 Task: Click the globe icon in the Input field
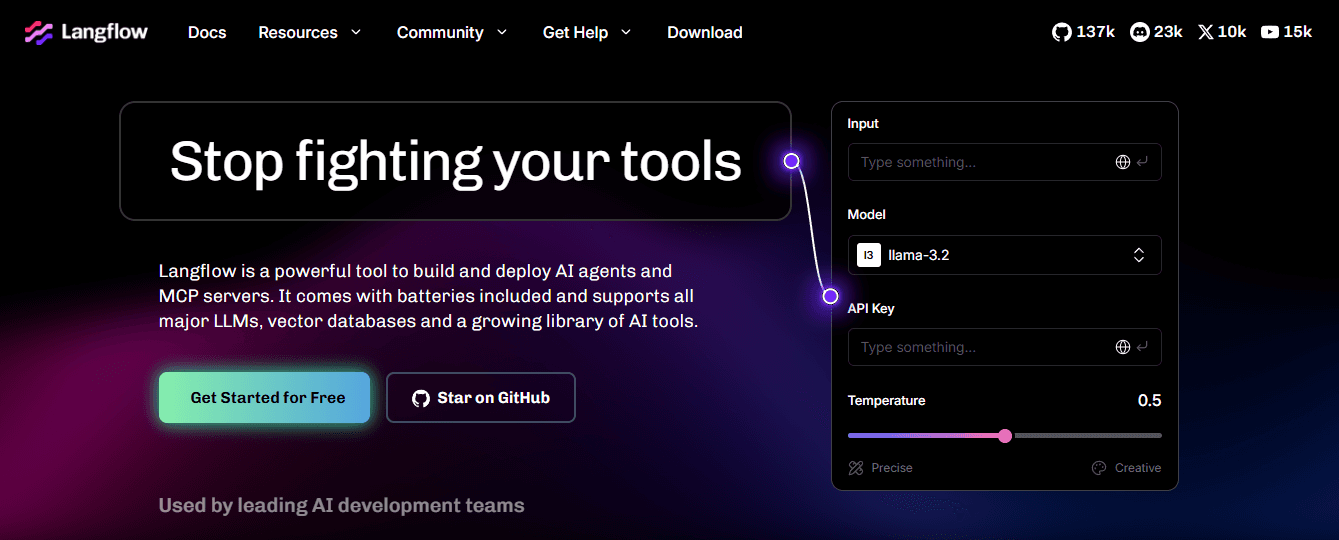click(1123, 162)
